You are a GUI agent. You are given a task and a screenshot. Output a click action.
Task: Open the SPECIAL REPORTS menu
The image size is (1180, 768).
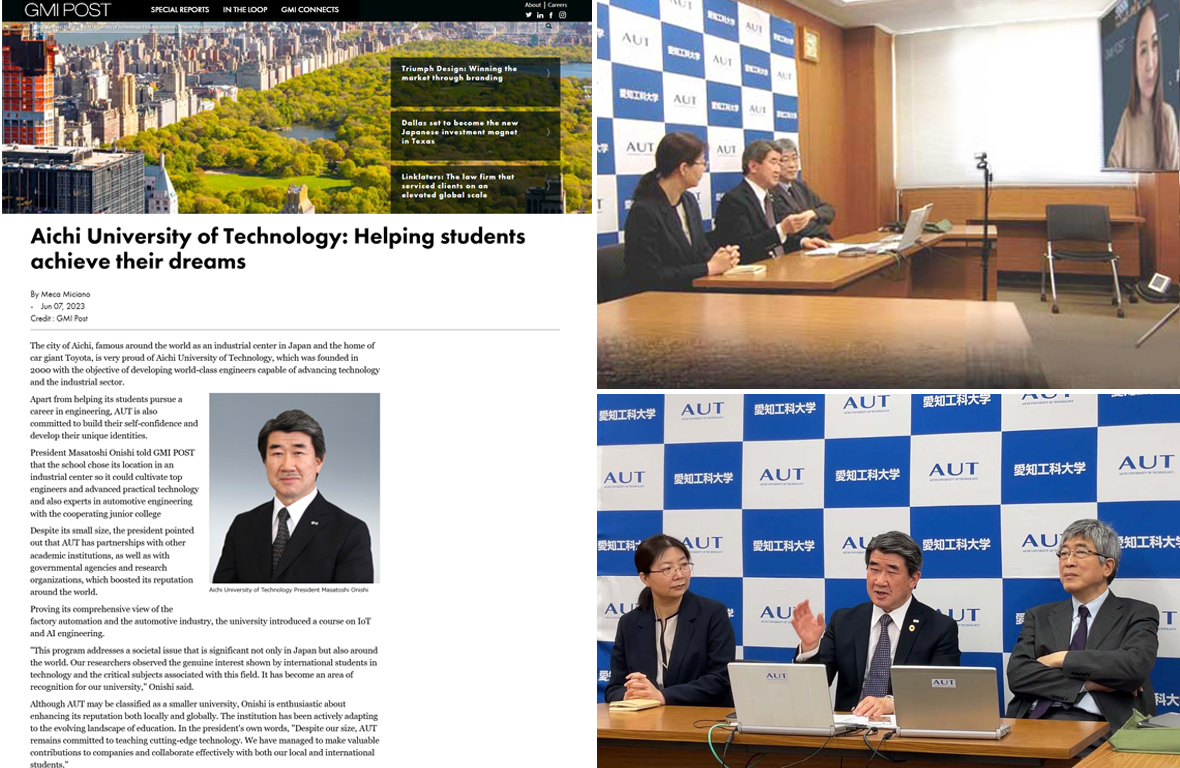[x=180, y=10]
